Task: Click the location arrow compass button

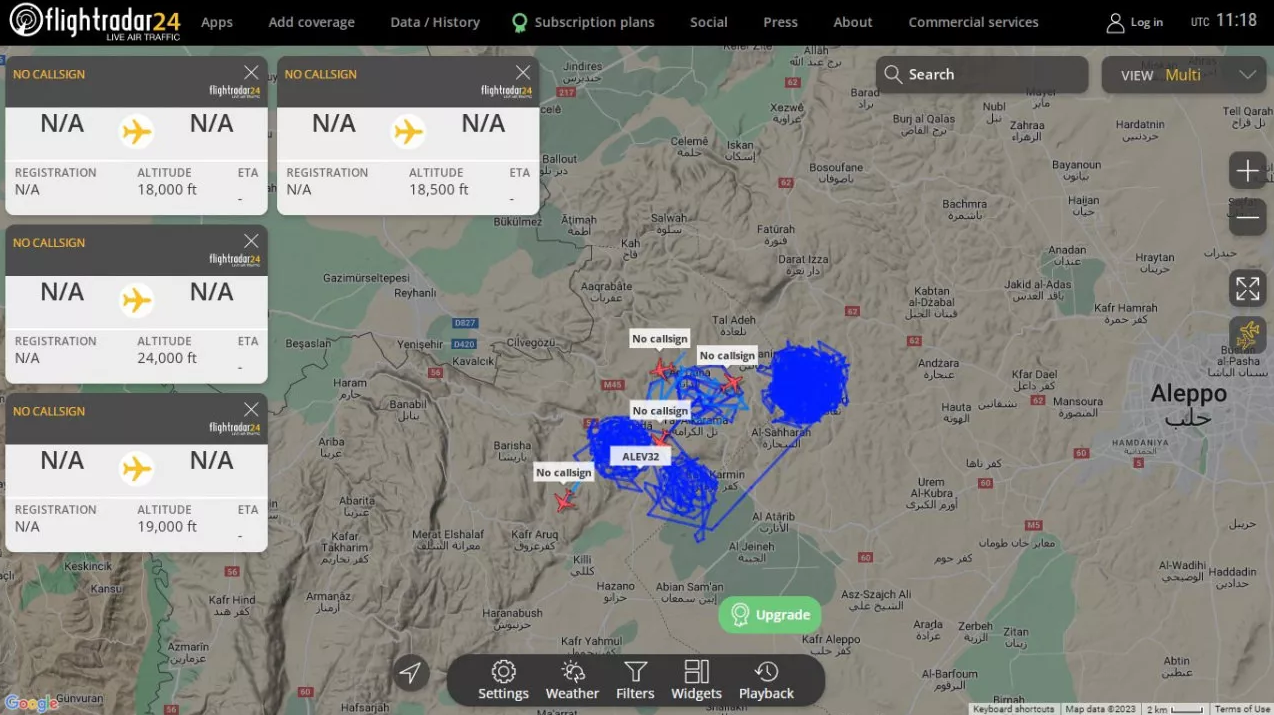Action: [x=410, y=673]
